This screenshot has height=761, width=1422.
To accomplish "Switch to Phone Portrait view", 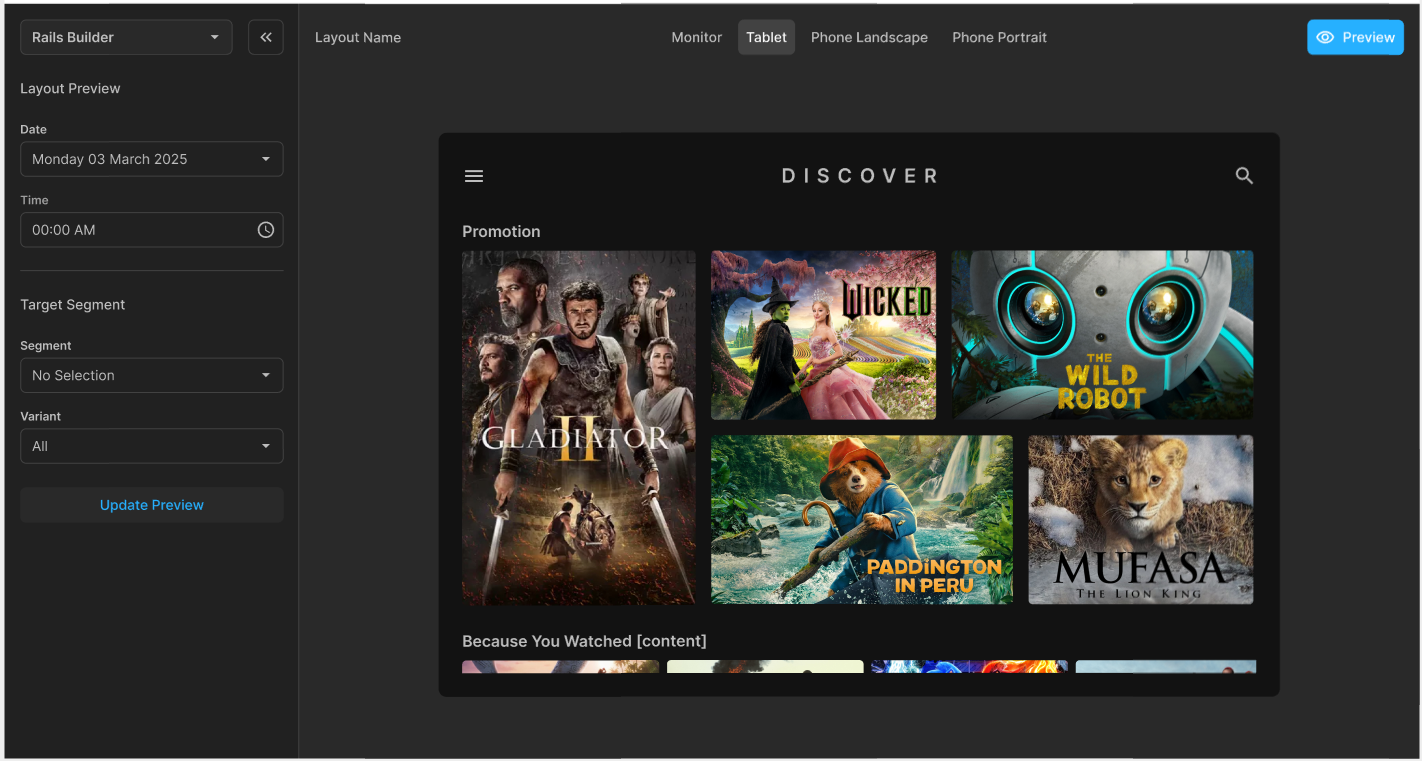I will point(999,37).
